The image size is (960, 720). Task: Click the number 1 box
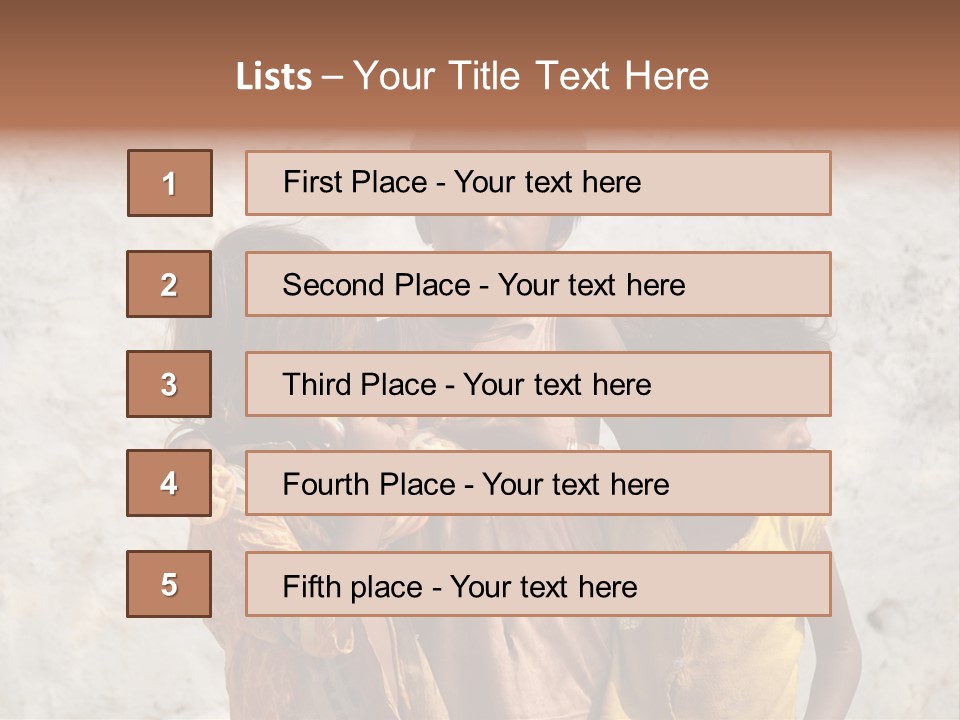coord(170,183)
